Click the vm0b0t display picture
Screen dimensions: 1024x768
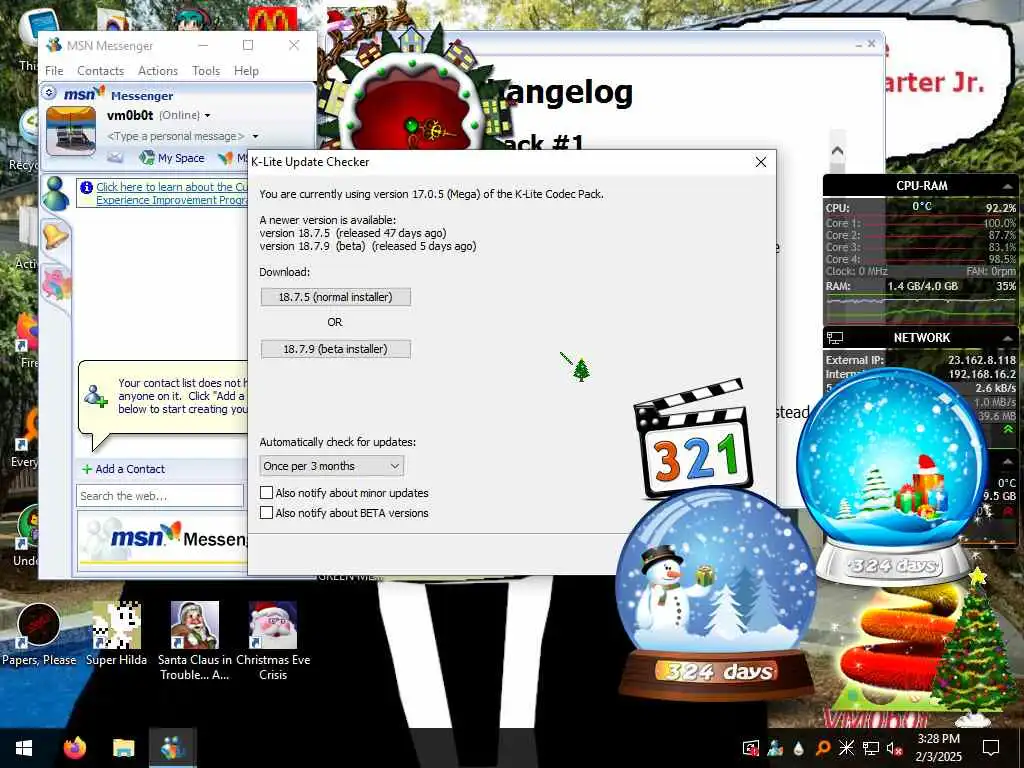tap(71, 131)
